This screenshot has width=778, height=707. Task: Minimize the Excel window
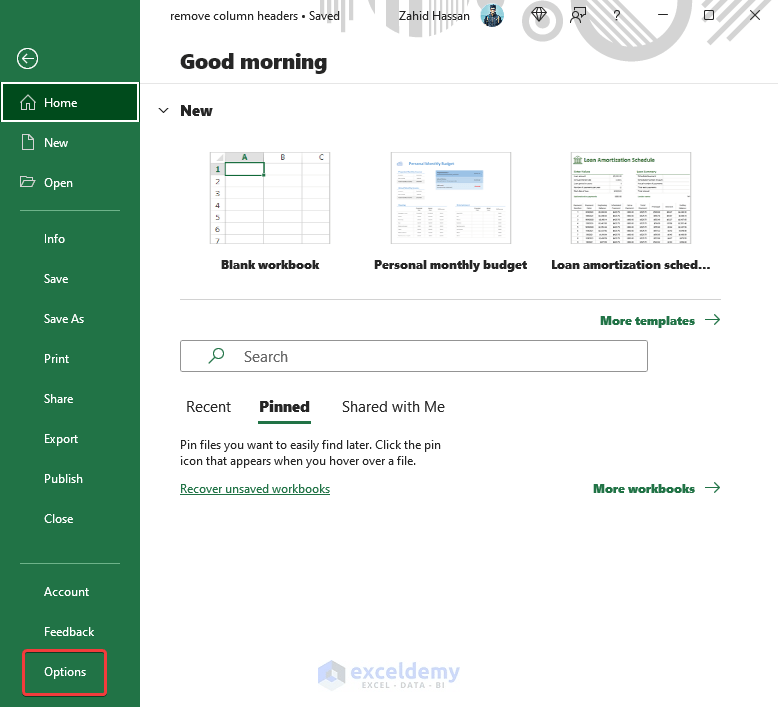[x=663, y=15]
